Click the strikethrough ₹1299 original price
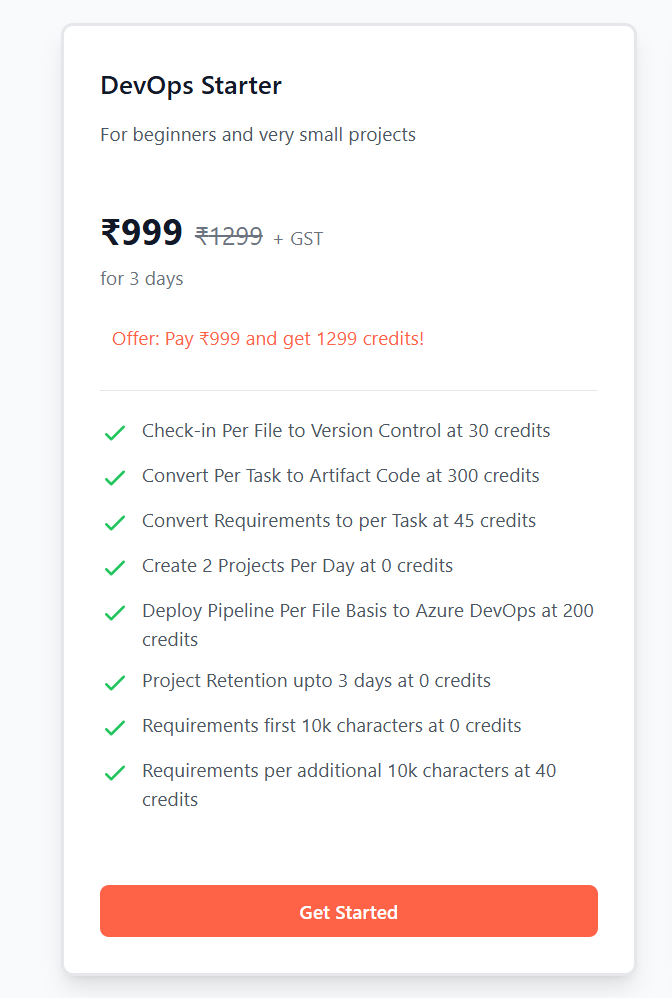The width and height of the screenshot is (672, 998). pos(229,237)
